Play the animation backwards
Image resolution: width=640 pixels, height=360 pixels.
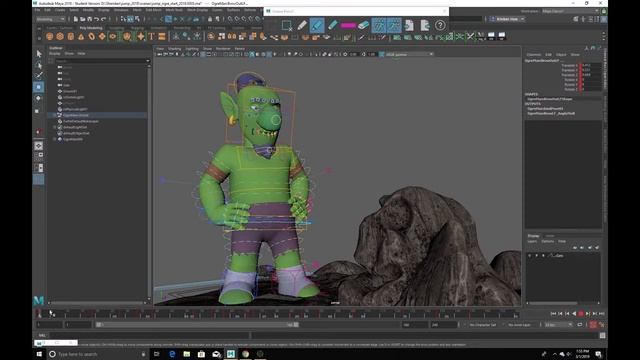point(574,313)
